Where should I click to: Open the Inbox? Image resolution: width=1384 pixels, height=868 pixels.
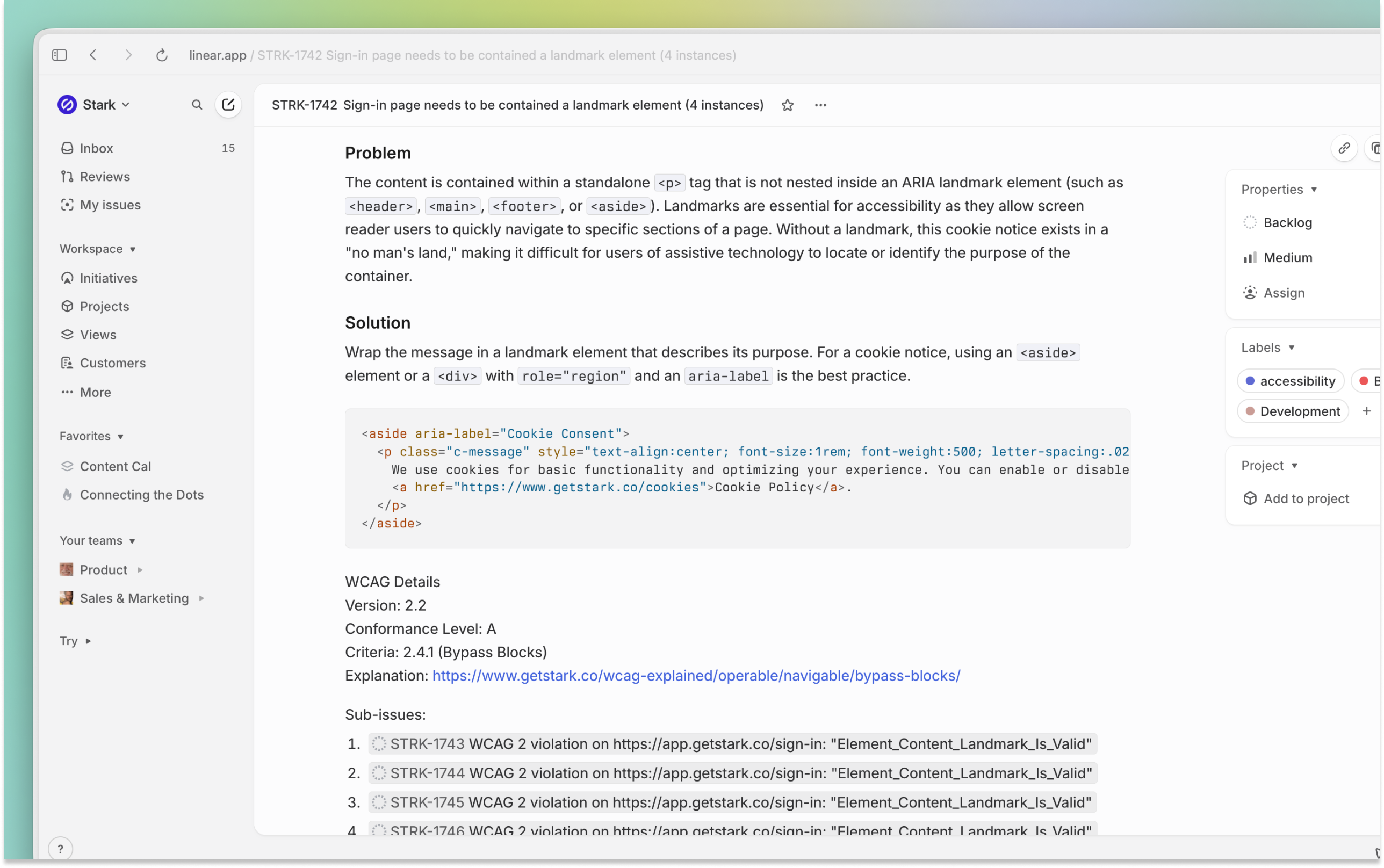click(x=148, y=149)
